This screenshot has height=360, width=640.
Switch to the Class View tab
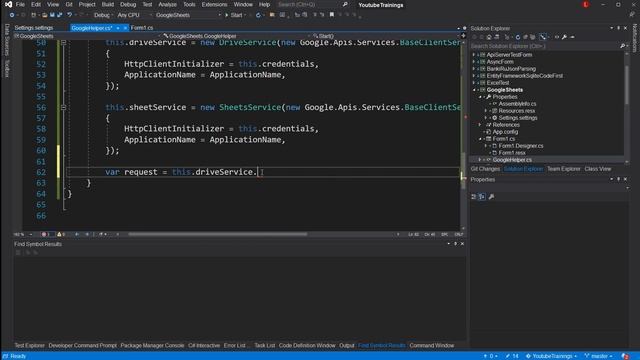click(x=598, y=169)
